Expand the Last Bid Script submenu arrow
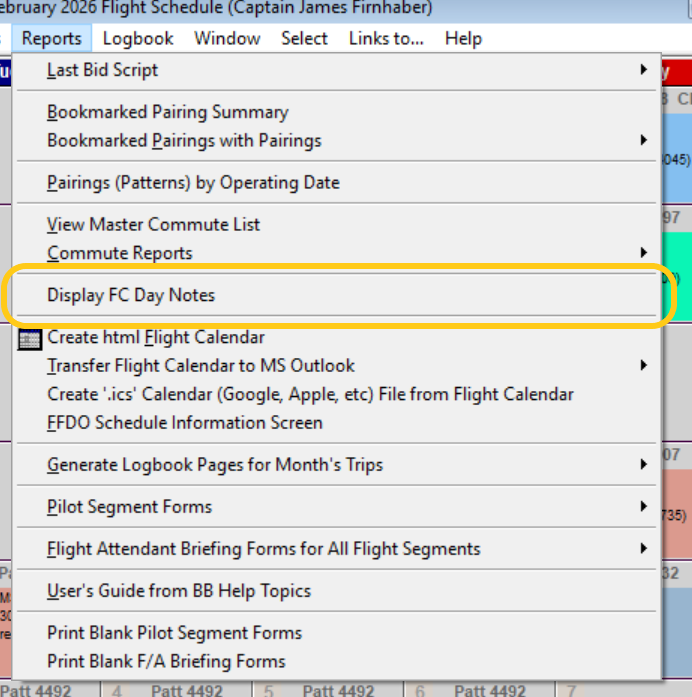Viewport: 692px width, 697px height. click(643, 70)
